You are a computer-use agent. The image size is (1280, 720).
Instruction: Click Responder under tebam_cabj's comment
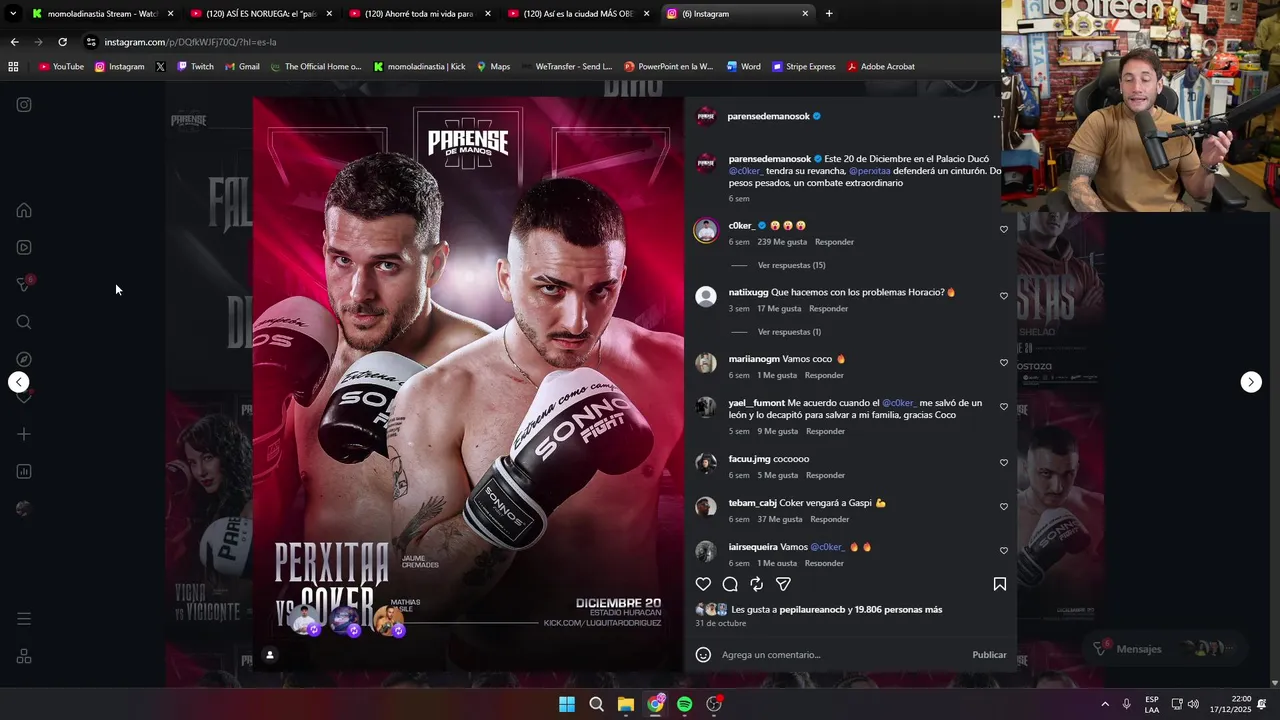tap(830, 520)
